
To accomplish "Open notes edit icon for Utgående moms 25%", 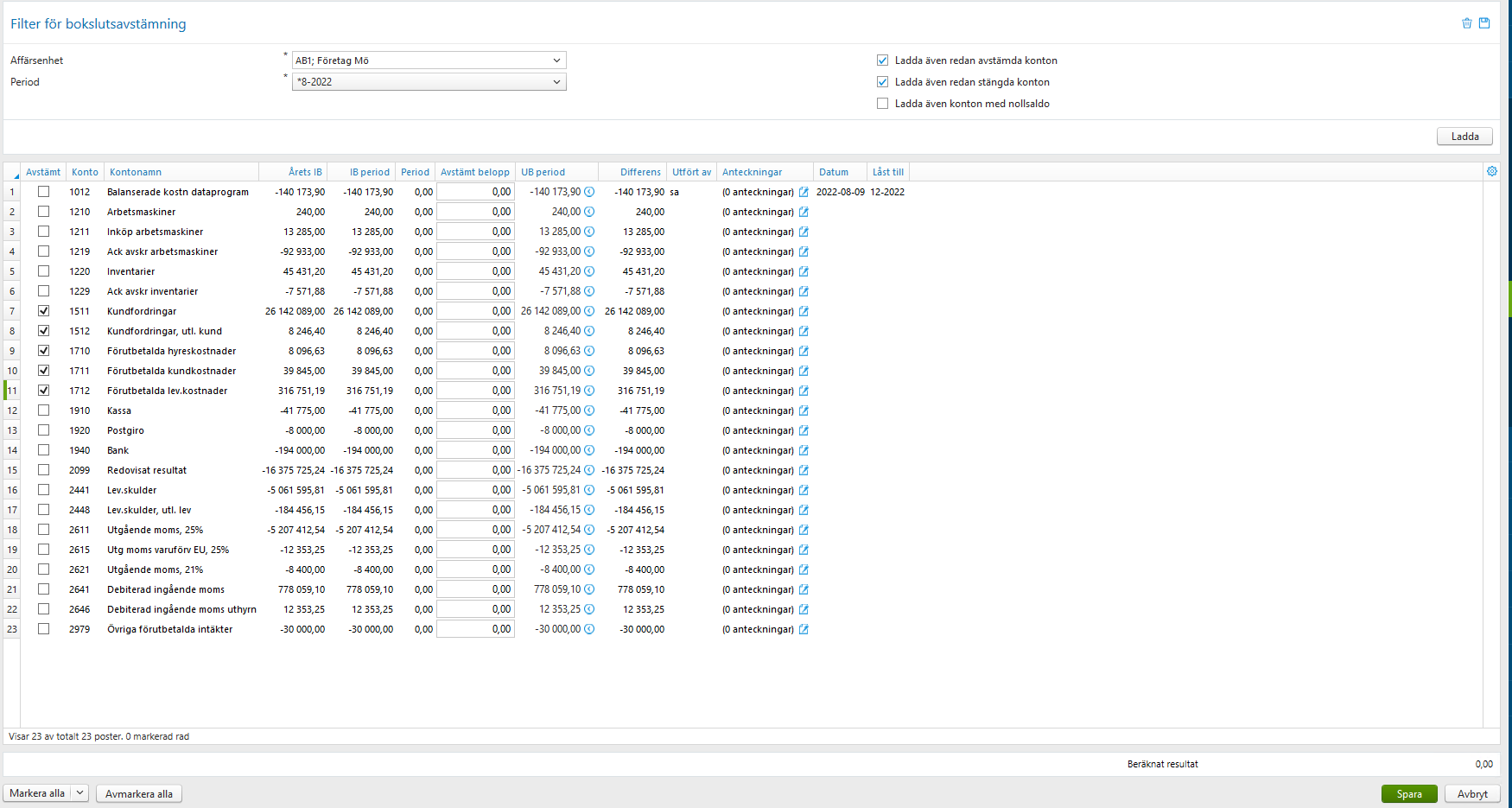I will [804, 530].
